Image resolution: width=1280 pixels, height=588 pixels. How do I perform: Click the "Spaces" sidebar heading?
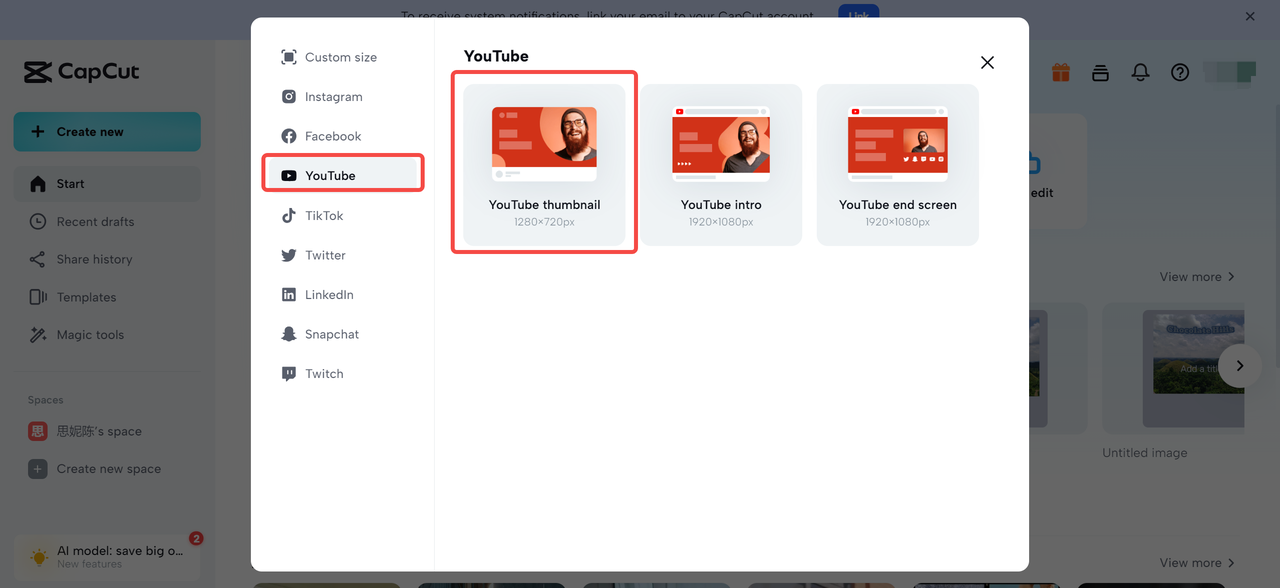click(46, 400)
